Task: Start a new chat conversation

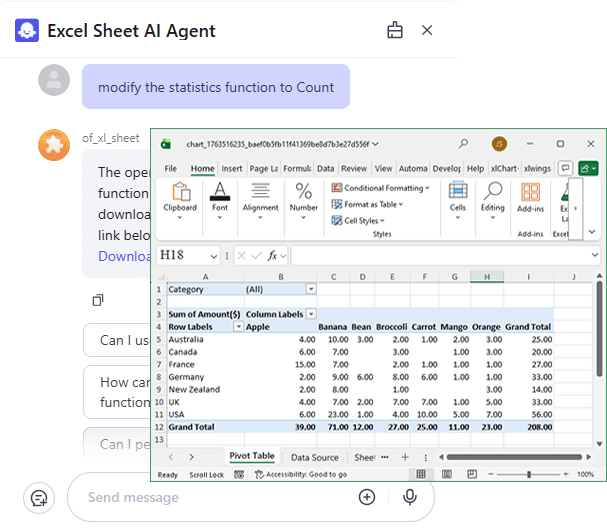Action: point(39,498)
